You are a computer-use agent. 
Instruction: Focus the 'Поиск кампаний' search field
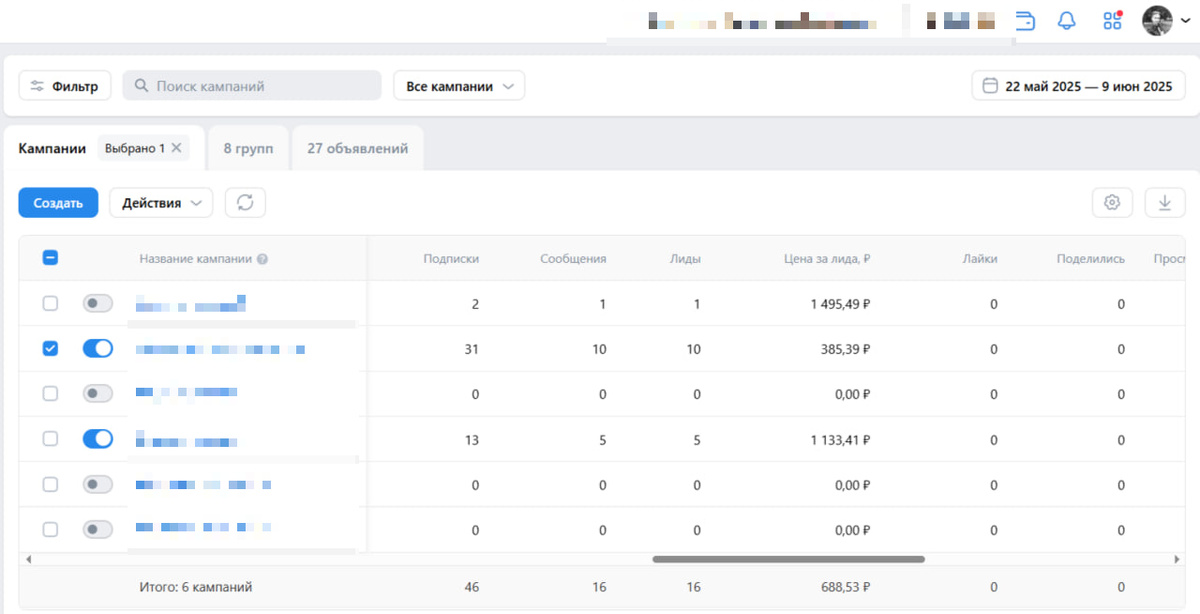click(x=252, y=86)
